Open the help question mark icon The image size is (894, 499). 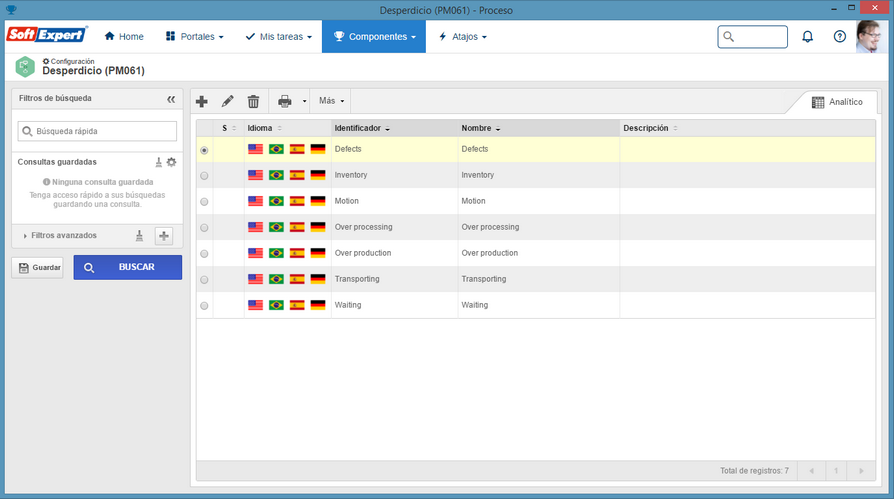point(840,36)
